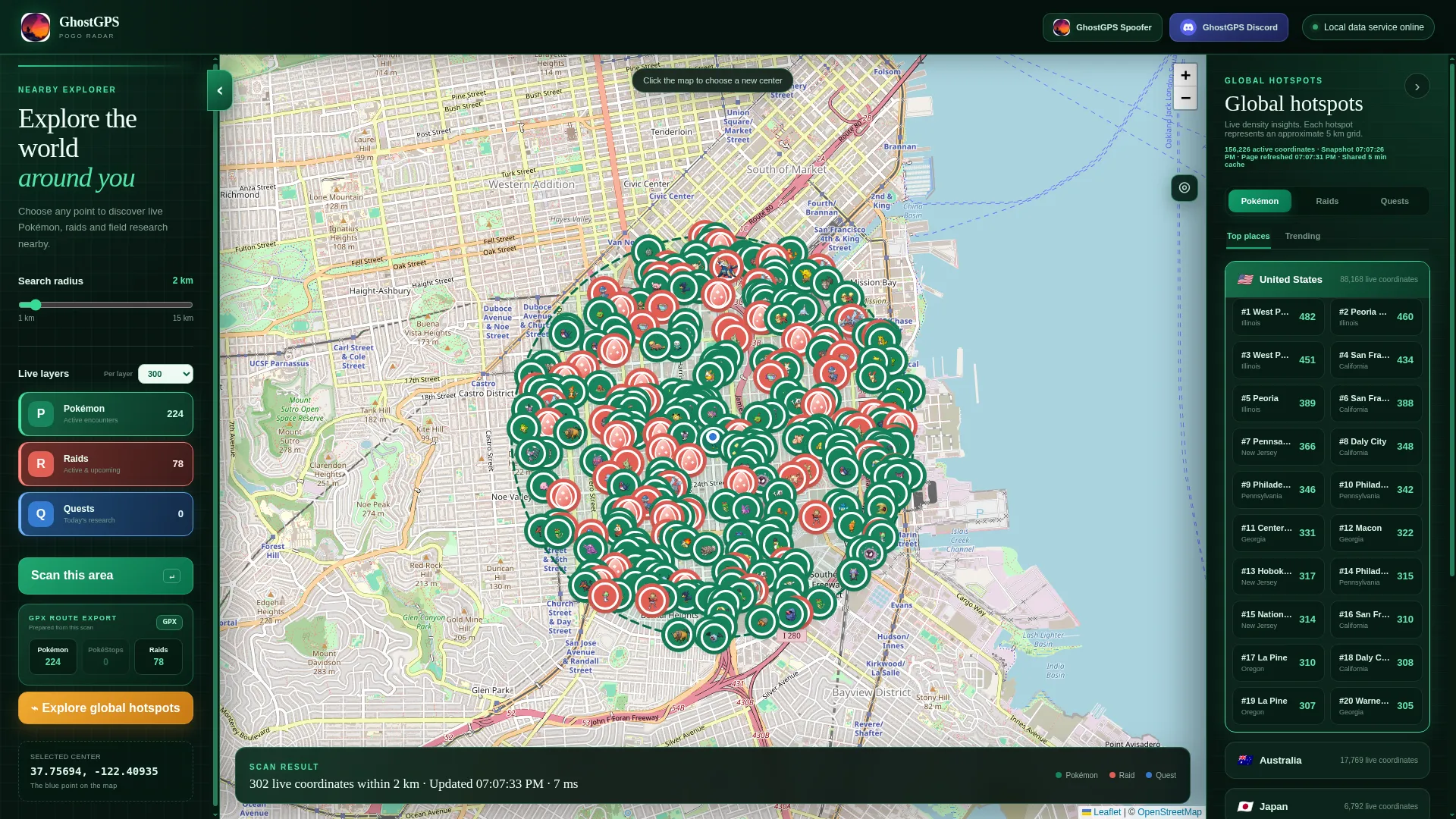This screenshot has height=819, width=1456.
Task: Open hotspot #16 San Fr… 310
Action: pos(1376,620)
